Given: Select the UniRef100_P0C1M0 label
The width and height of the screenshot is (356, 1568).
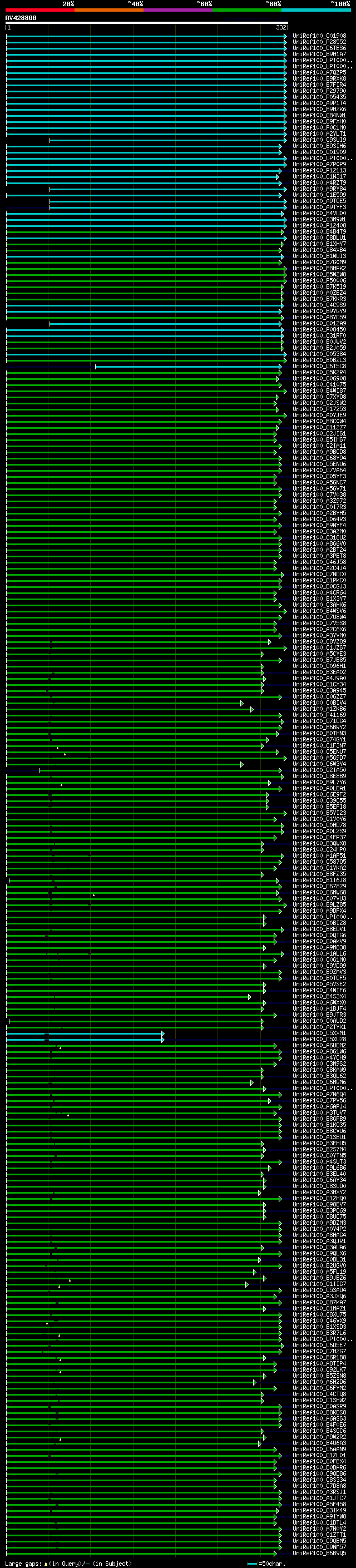Looking at the screenshot, I should tap(319, 128).
